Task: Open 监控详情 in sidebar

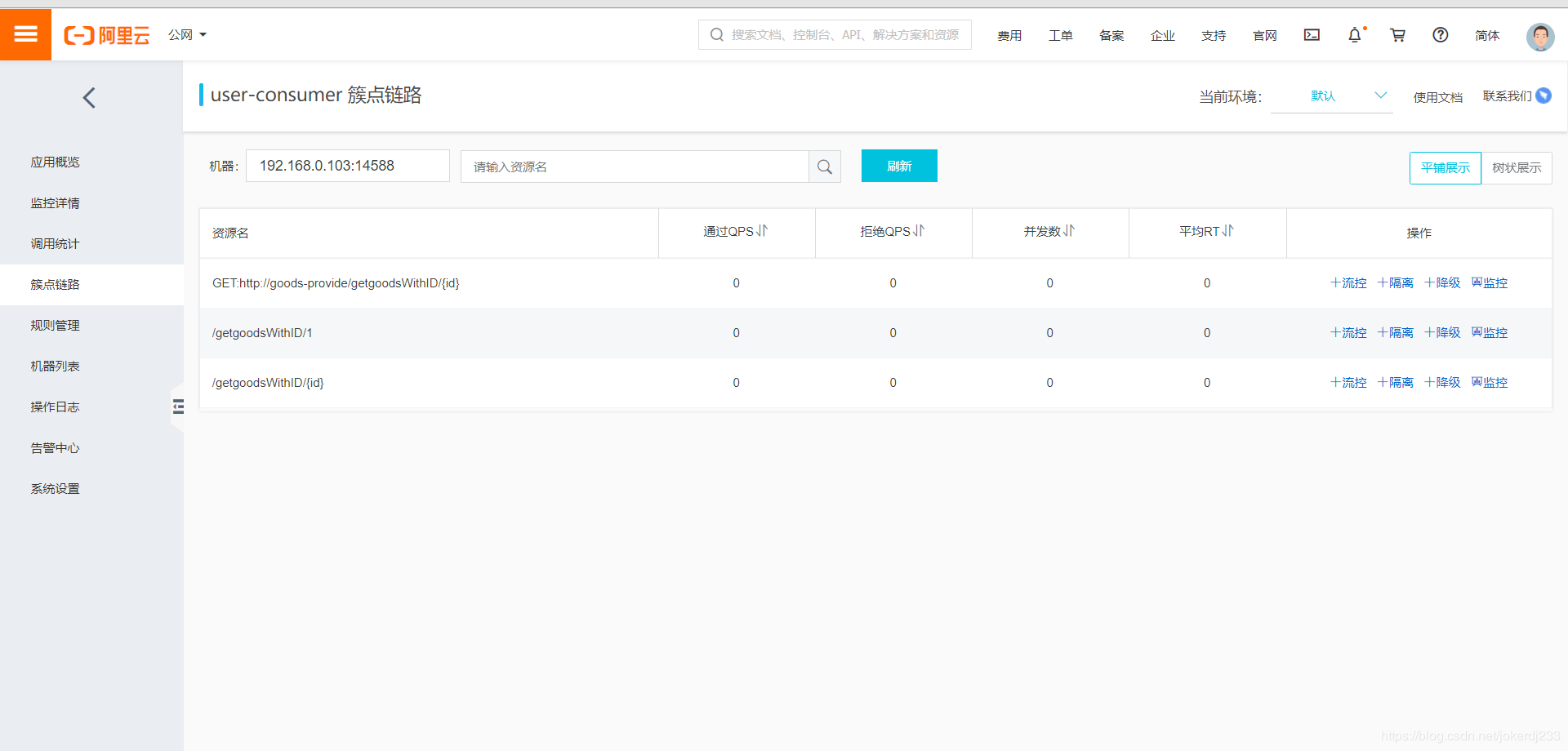Action: tap(56, 203)
